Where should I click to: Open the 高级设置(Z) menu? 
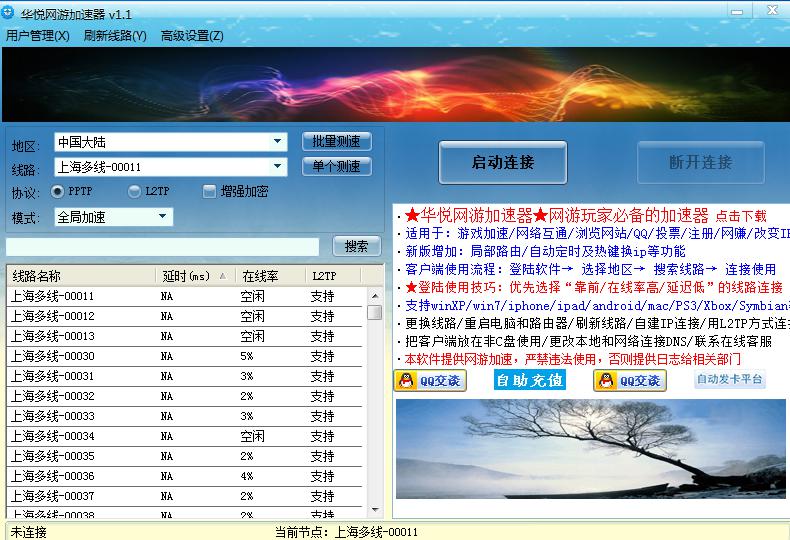click(x=192, y=36)
